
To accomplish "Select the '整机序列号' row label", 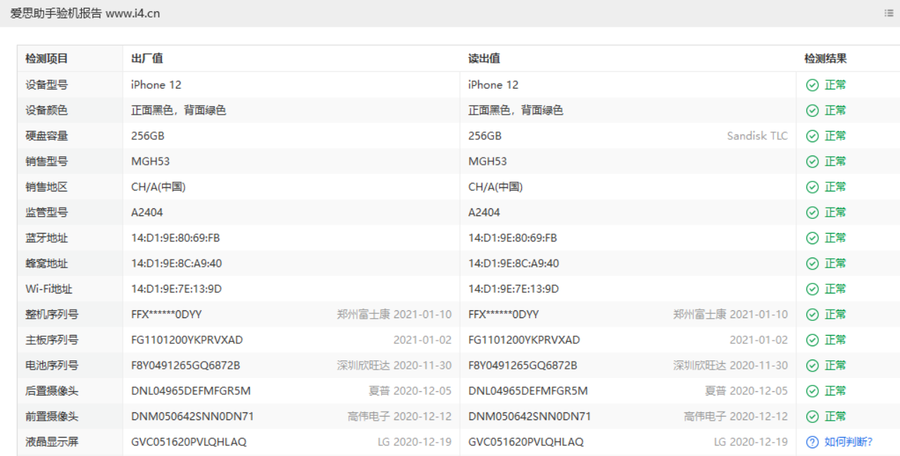I will pyautogui.click(x=52, y=315).
